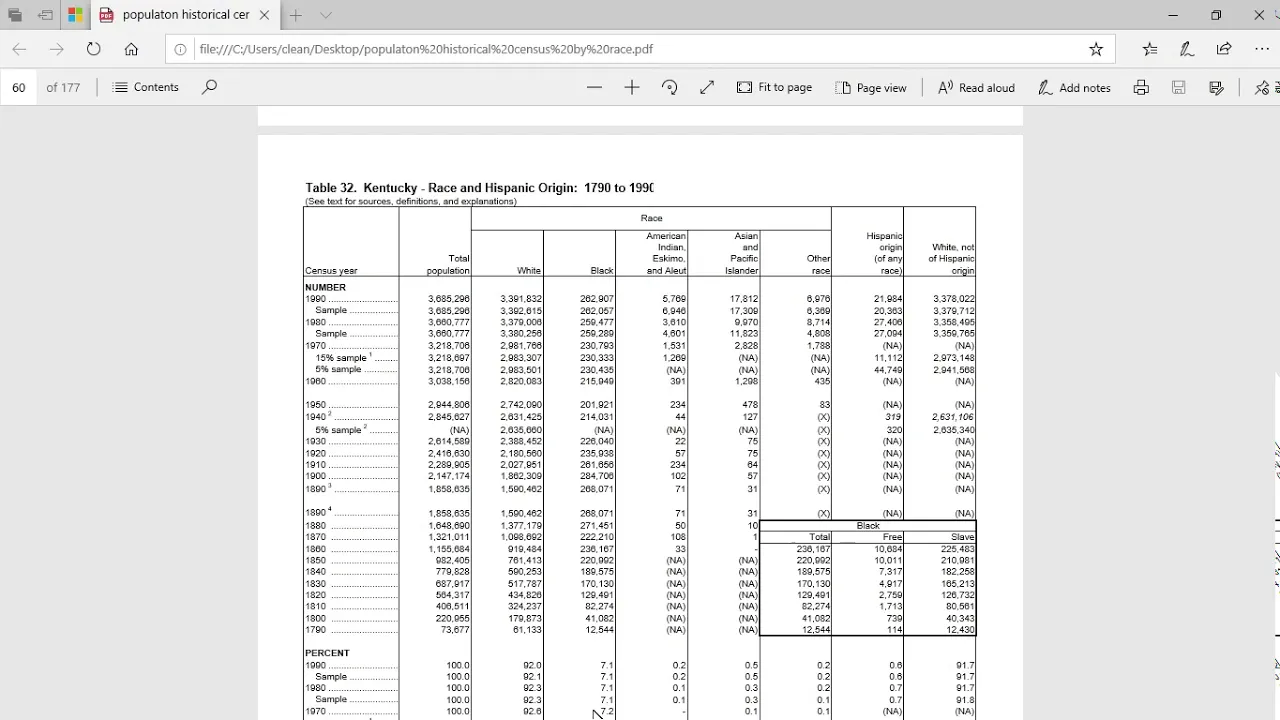Open the tabs you've set aside icon

[15, 15]
